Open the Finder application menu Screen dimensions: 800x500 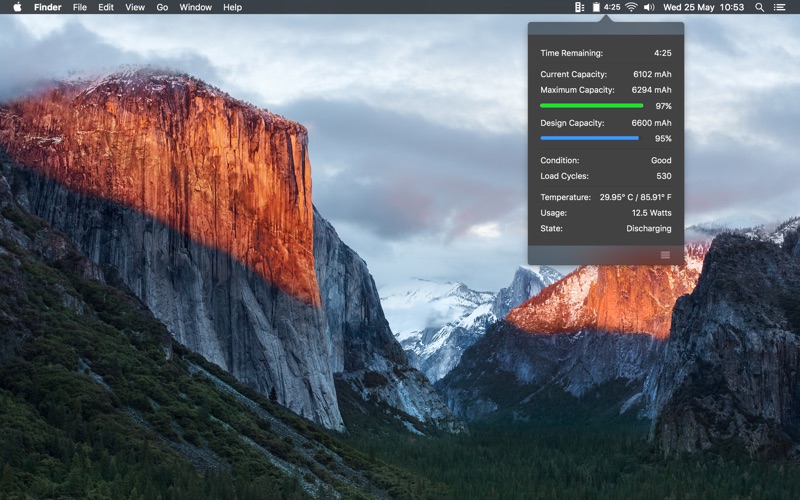point(47,7)
